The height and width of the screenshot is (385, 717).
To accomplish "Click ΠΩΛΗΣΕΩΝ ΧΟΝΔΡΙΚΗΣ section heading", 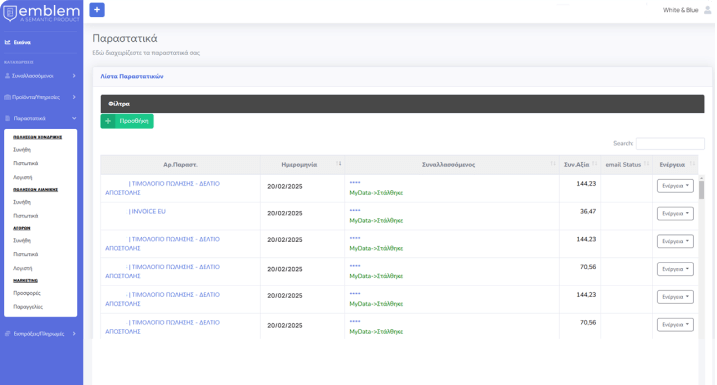I will [x=37, y=137].
